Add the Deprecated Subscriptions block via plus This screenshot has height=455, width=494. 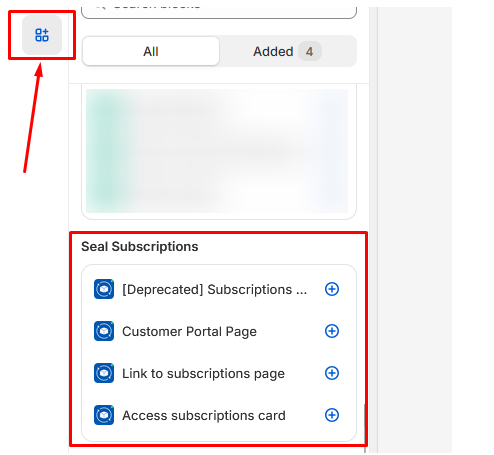(x=332, y=289)
